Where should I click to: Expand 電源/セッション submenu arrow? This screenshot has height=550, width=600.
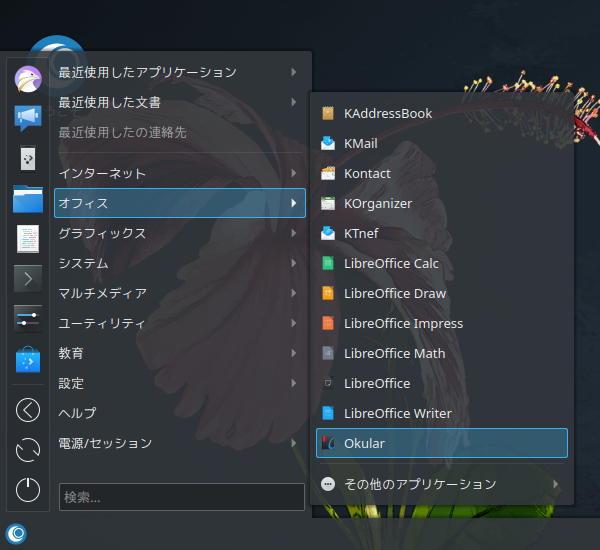point(293,443)
